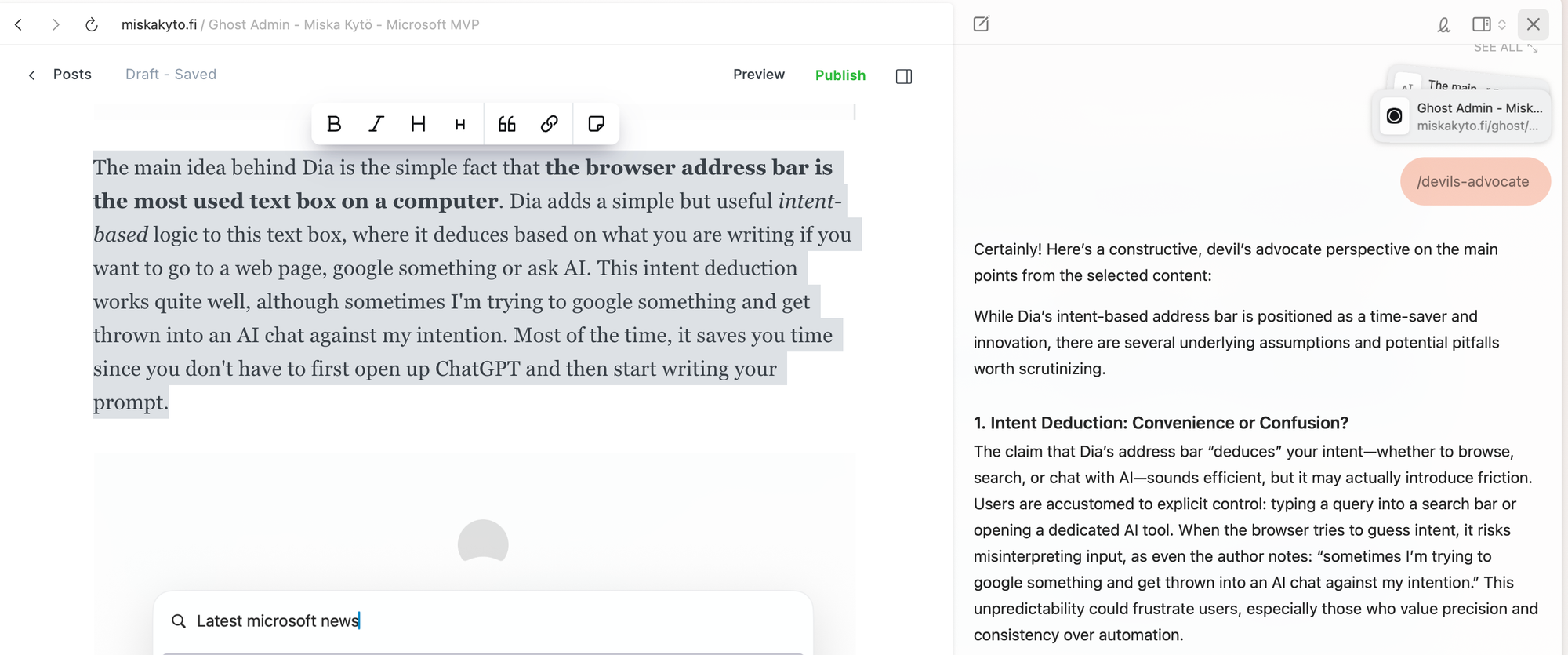Click the microphone icon in chat panel
This screenshot has height=655, width=1568.
click(1443, 25)
